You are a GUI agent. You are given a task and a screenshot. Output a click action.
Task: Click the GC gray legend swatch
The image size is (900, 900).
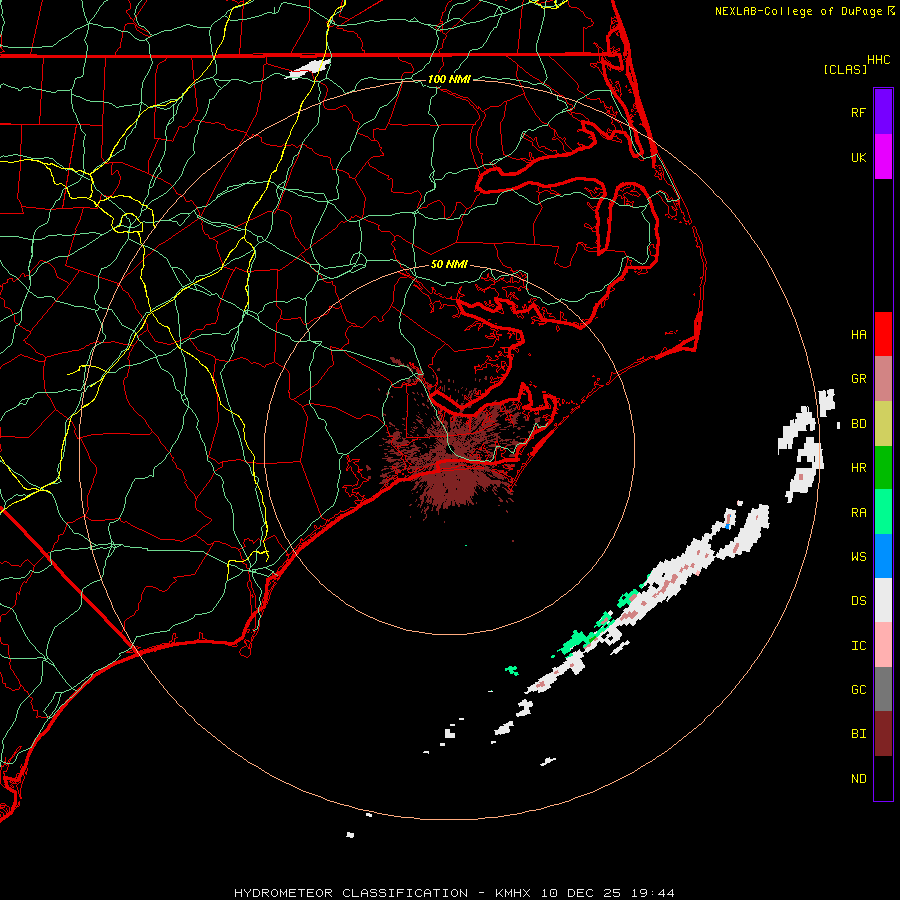[x=883, y=689]
